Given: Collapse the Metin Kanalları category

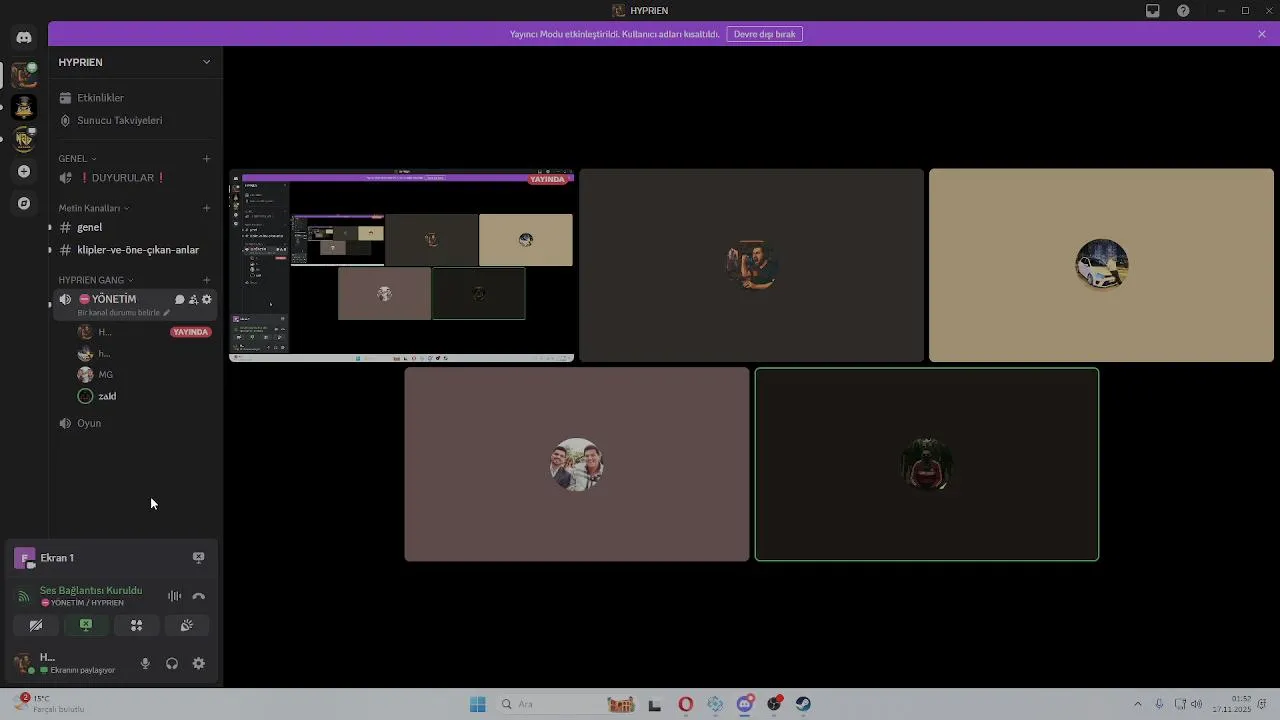Looking at the screenshot, I should (94, 208).
